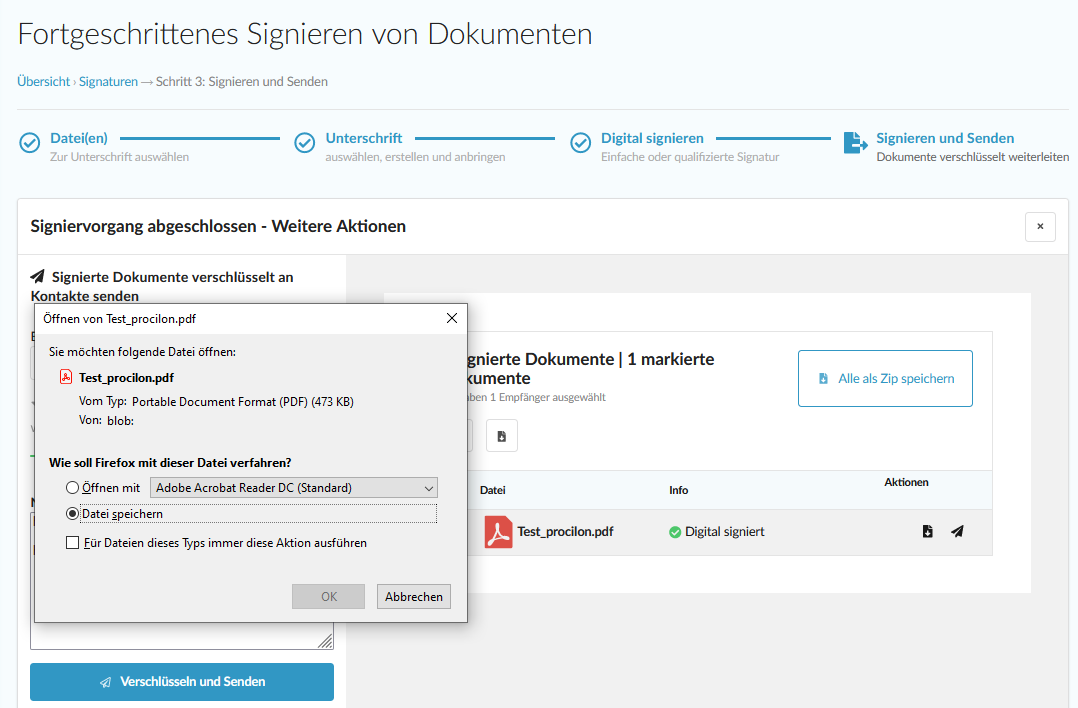Screen dimensions: 1078x708
Task: Click the small download button above the file table
Action: coord(502,436)
